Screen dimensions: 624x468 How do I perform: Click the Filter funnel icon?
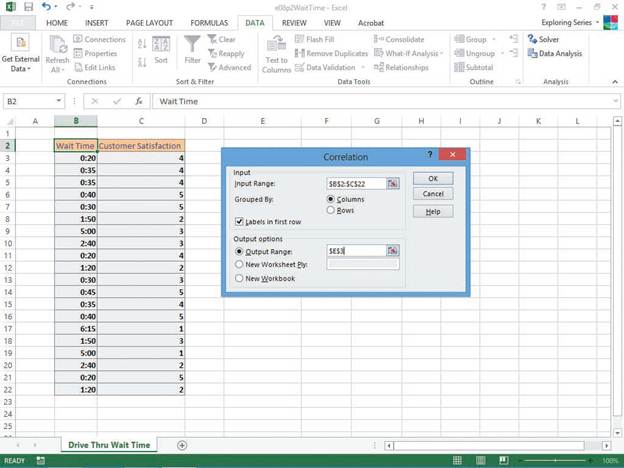[192, 46]
